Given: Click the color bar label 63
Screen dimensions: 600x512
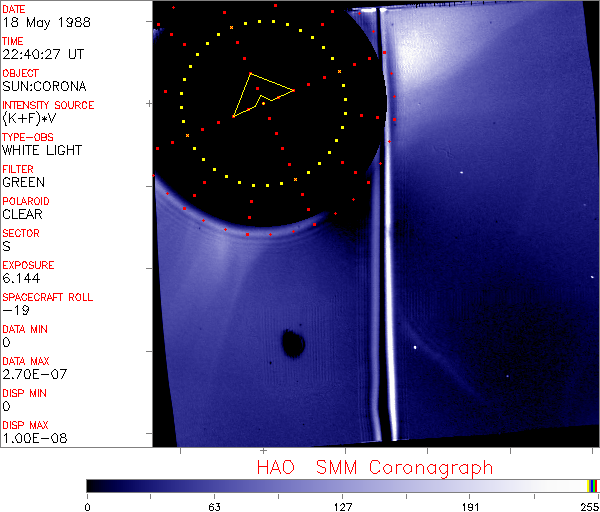Looking at the screenshot, I should 214,504.
